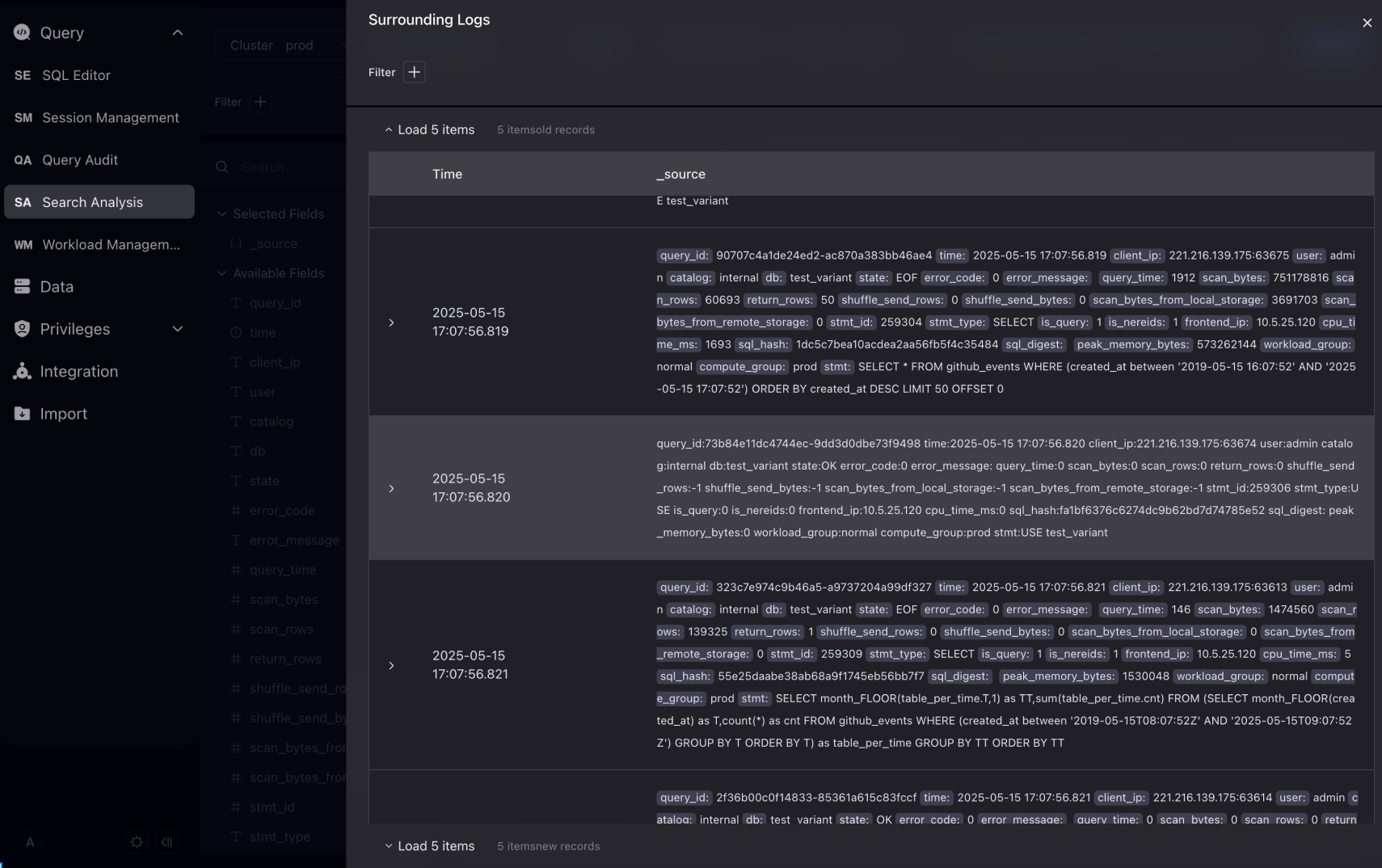Go to Session Management
The image size is (1382, 868).
(110, 118)
